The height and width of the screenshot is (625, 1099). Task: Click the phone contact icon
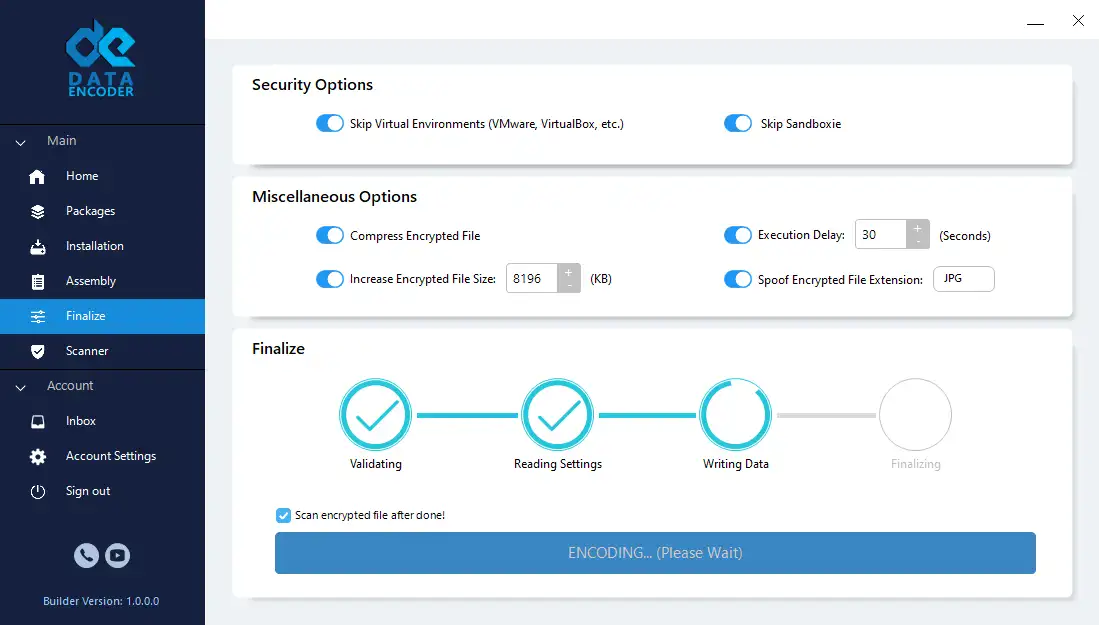click(86, 556)
